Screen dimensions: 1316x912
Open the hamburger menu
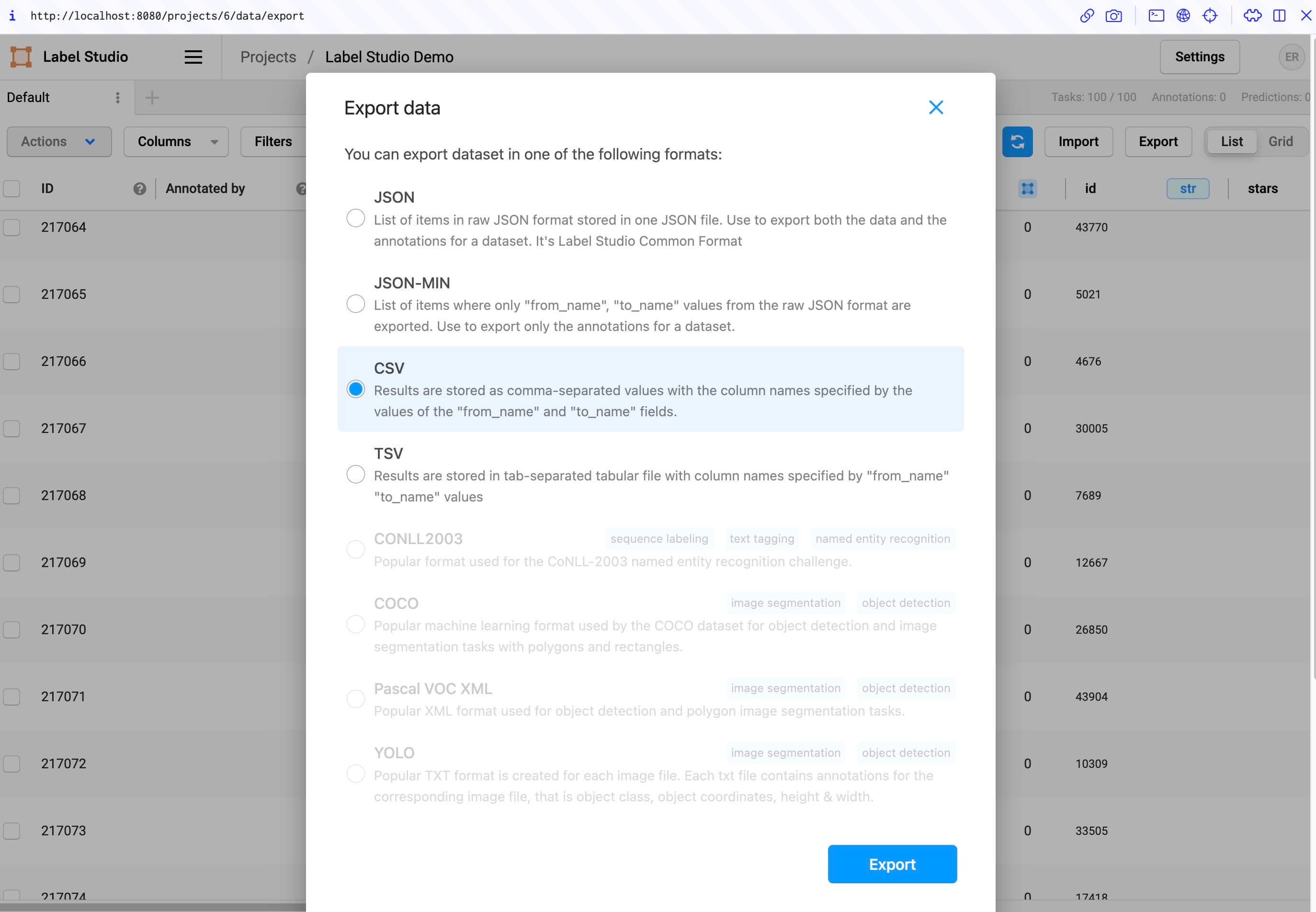tap(193, 57)
